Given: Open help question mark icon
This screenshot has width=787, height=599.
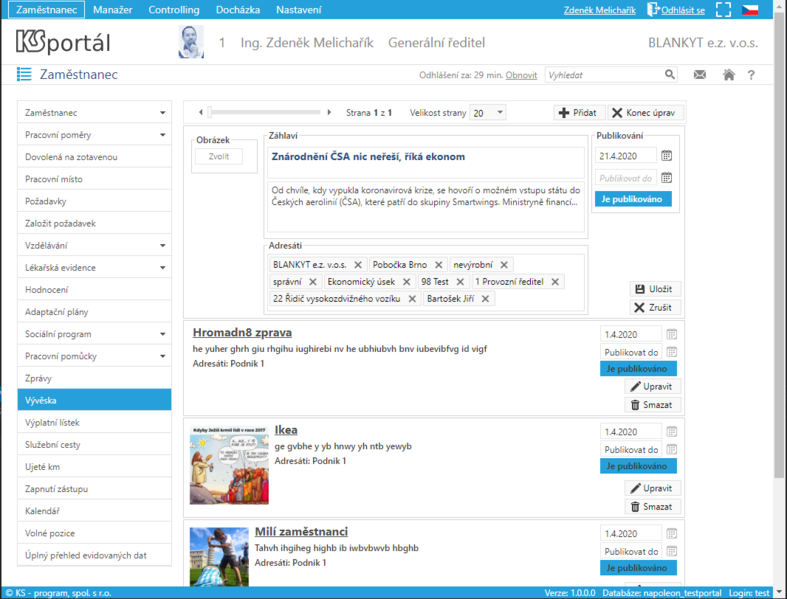Looking at the screenshot, I should click(x=751, y=75).
